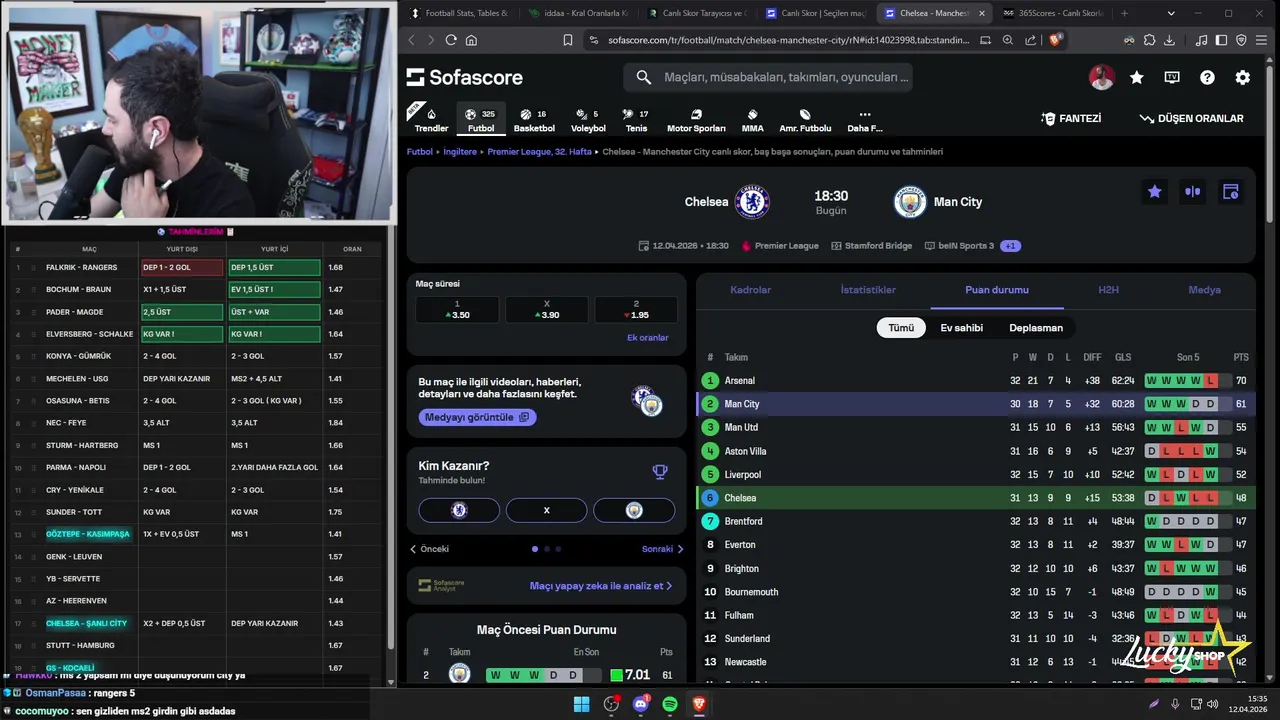Reload the page in browser
1280x720 pixels.
tap(451, 40)
